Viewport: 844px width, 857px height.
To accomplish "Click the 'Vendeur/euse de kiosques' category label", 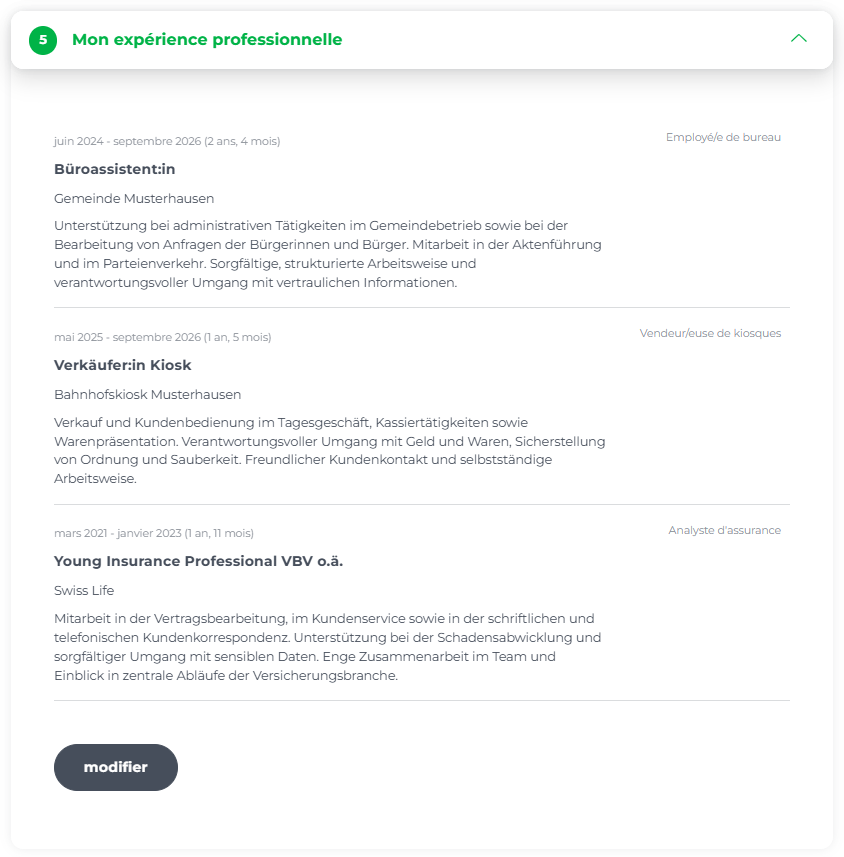I will [x=710, y=333].
